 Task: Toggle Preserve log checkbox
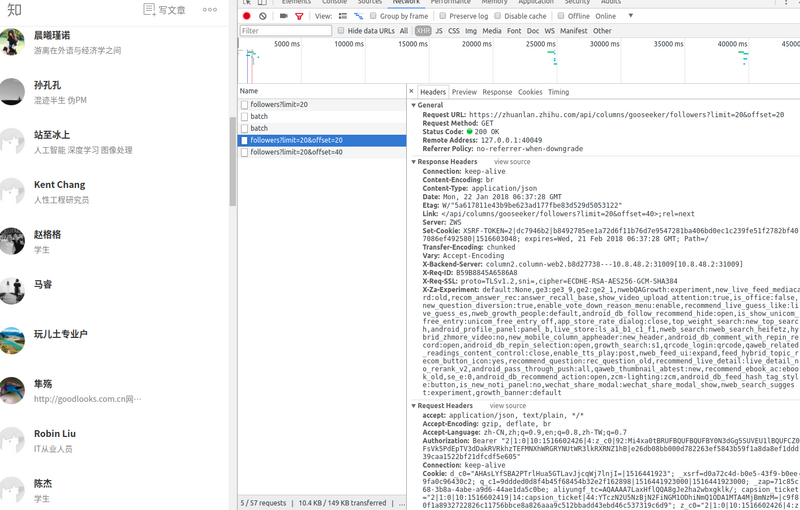[x=443, y=16]
